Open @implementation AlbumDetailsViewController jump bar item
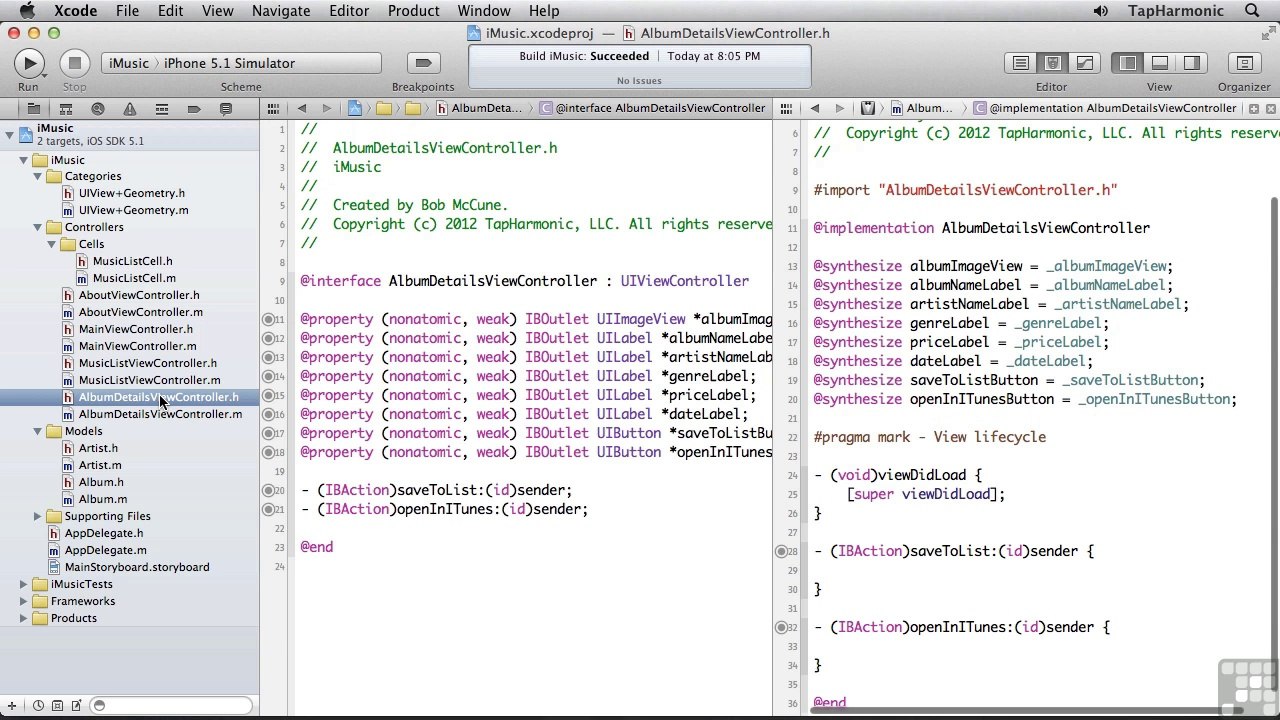 coord(1105,108)
